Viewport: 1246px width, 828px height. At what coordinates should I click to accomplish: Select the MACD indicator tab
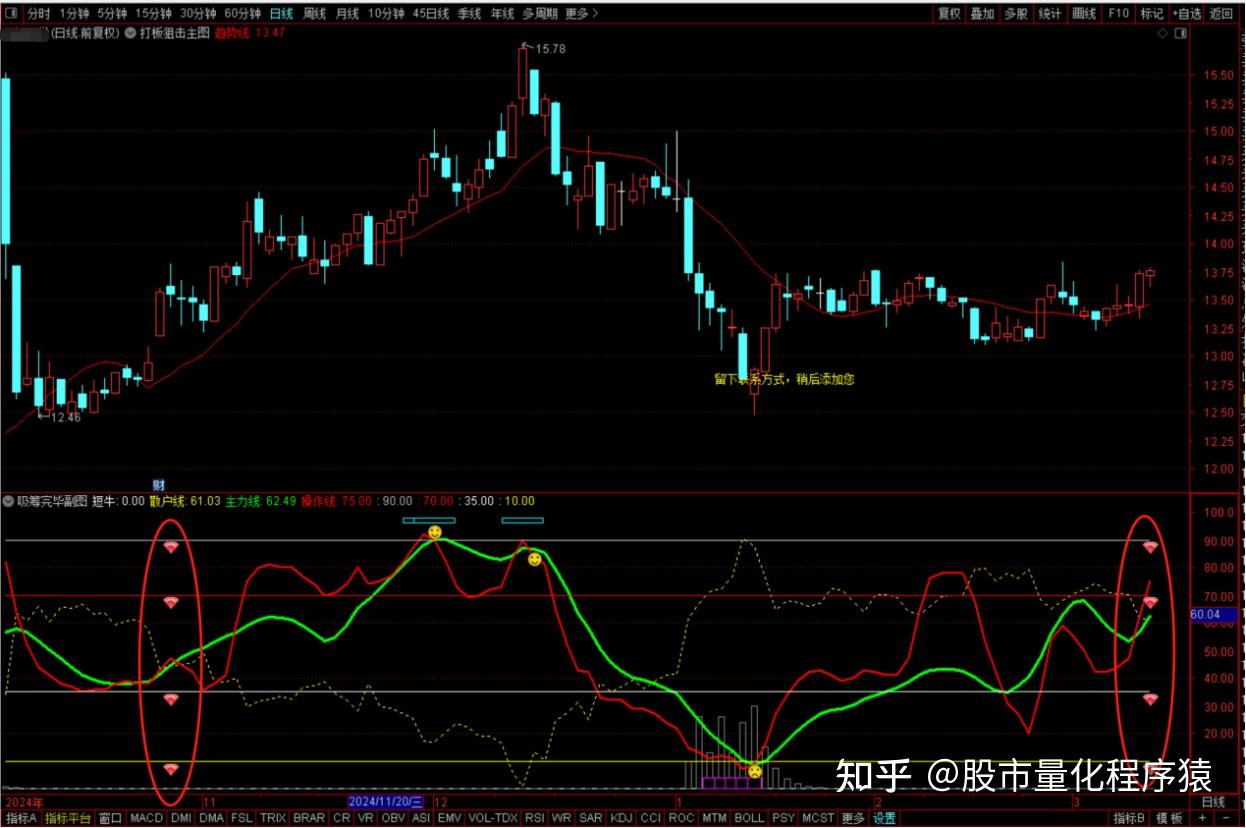[x=146, y=818]
